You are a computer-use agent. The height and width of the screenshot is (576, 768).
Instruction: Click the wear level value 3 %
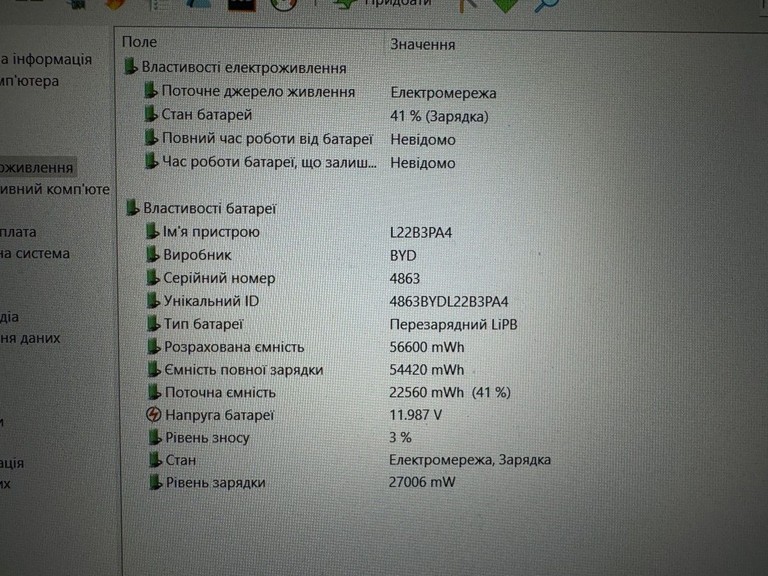(x=400, y=437)
